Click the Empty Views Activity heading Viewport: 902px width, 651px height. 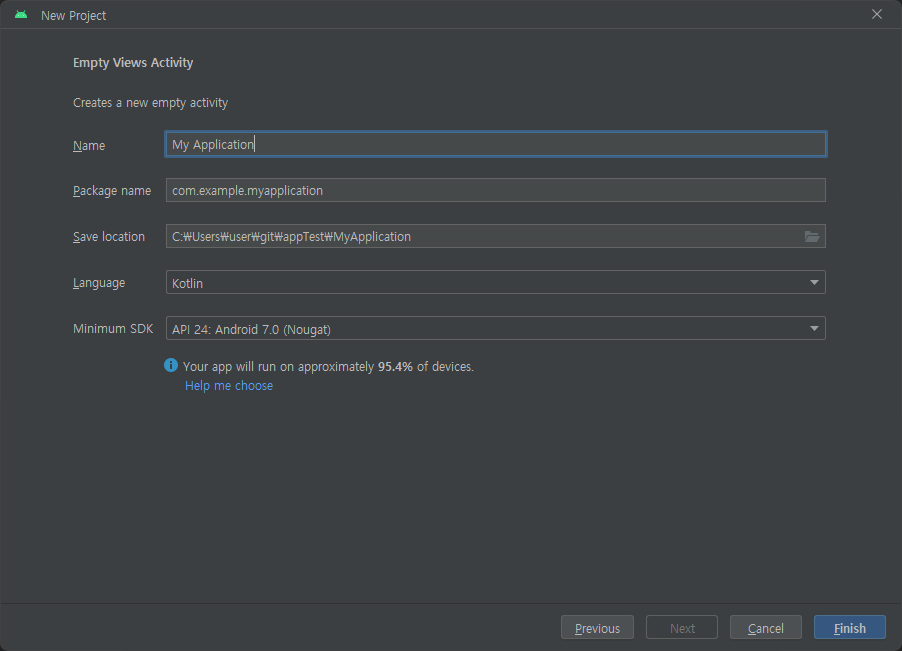click(x=133, y=63)
